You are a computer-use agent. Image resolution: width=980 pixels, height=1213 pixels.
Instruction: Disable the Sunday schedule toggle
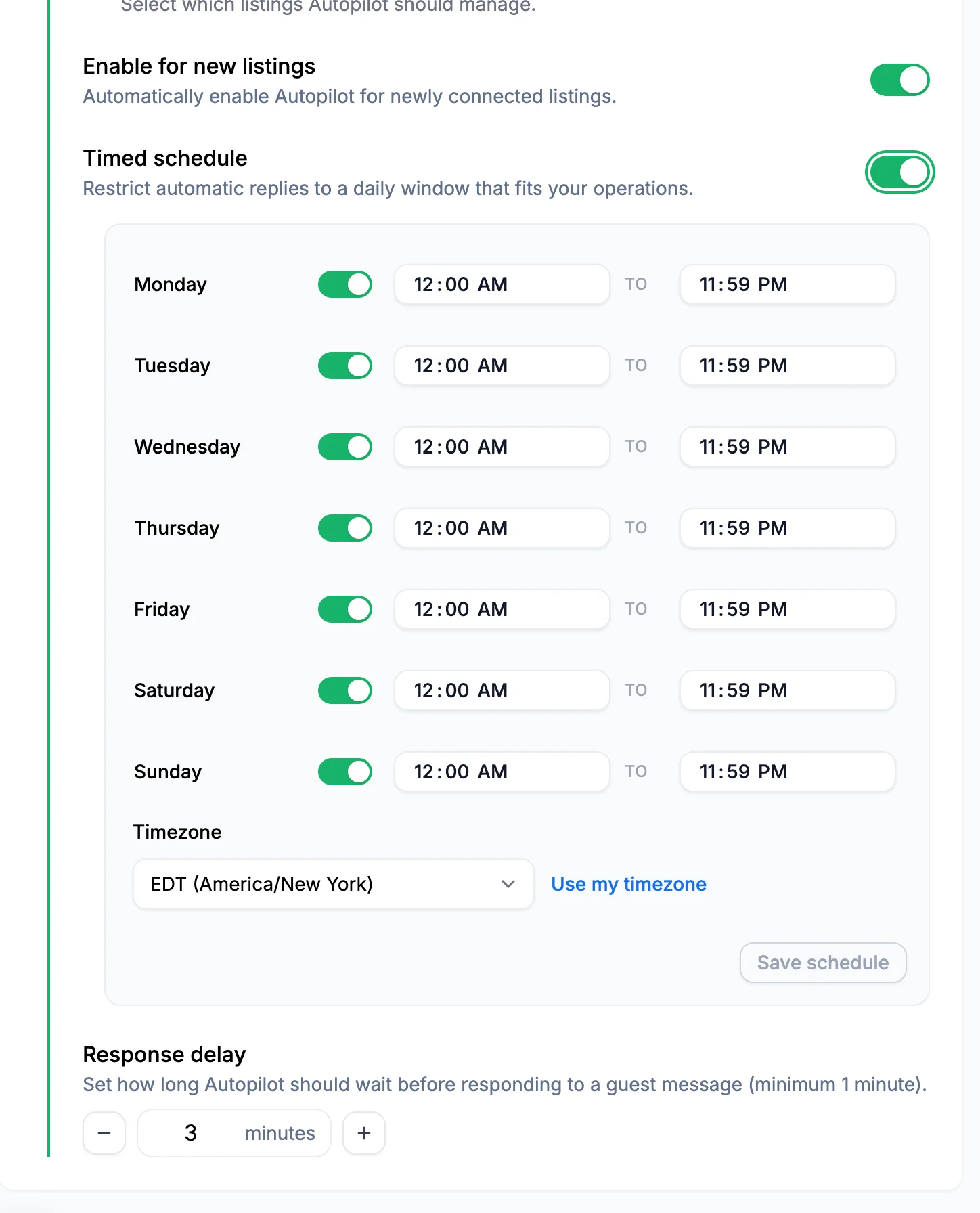pos(345,772)
